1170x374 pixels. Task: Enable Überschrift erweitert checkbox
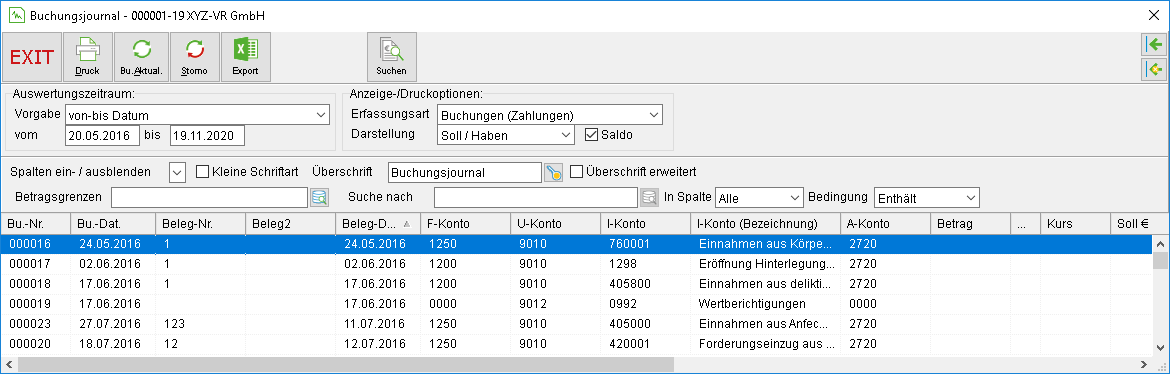[x=576, y=172]
